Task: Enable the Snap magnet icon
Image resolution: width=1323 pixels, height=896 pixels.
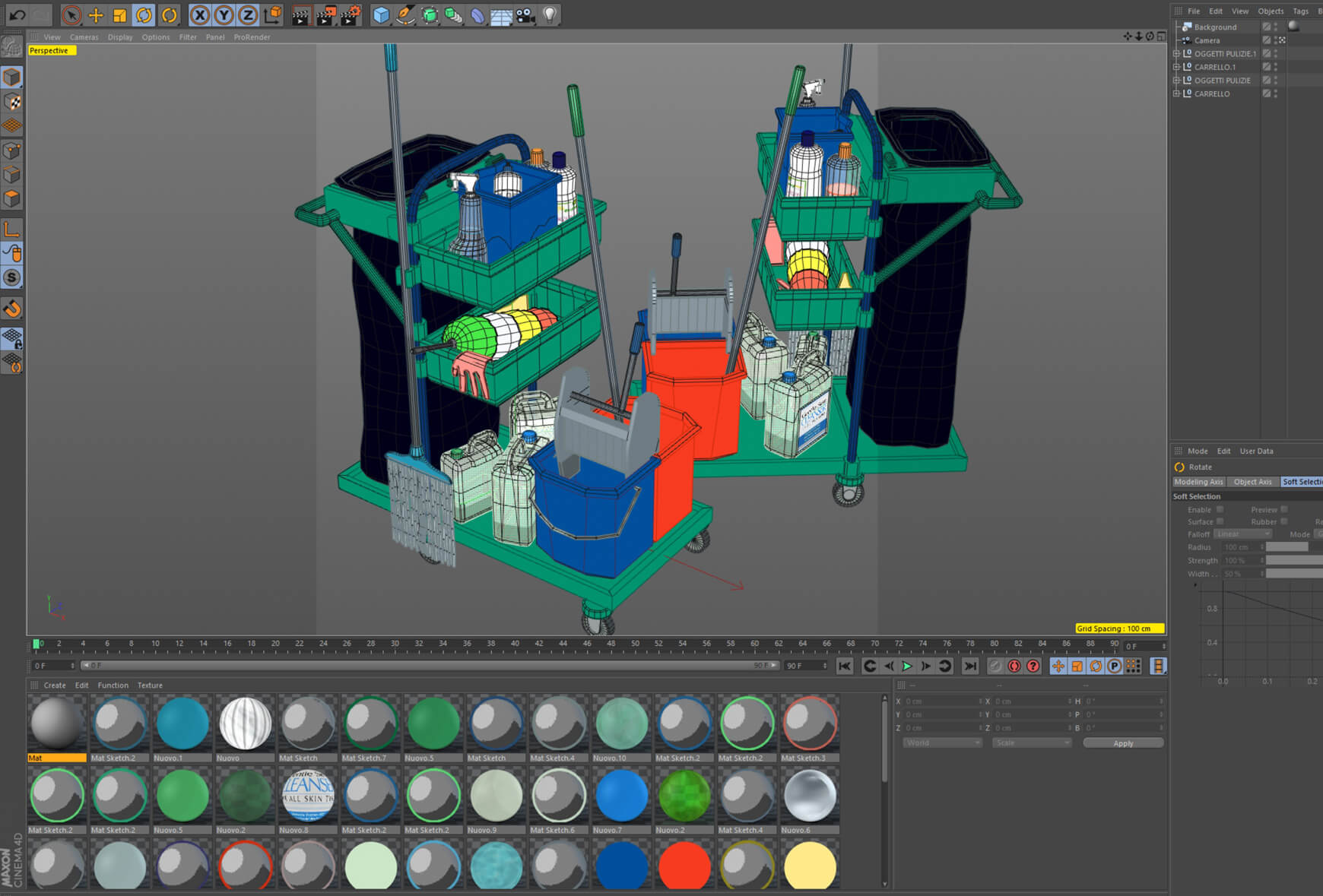Action: click(x=12, y=308)
